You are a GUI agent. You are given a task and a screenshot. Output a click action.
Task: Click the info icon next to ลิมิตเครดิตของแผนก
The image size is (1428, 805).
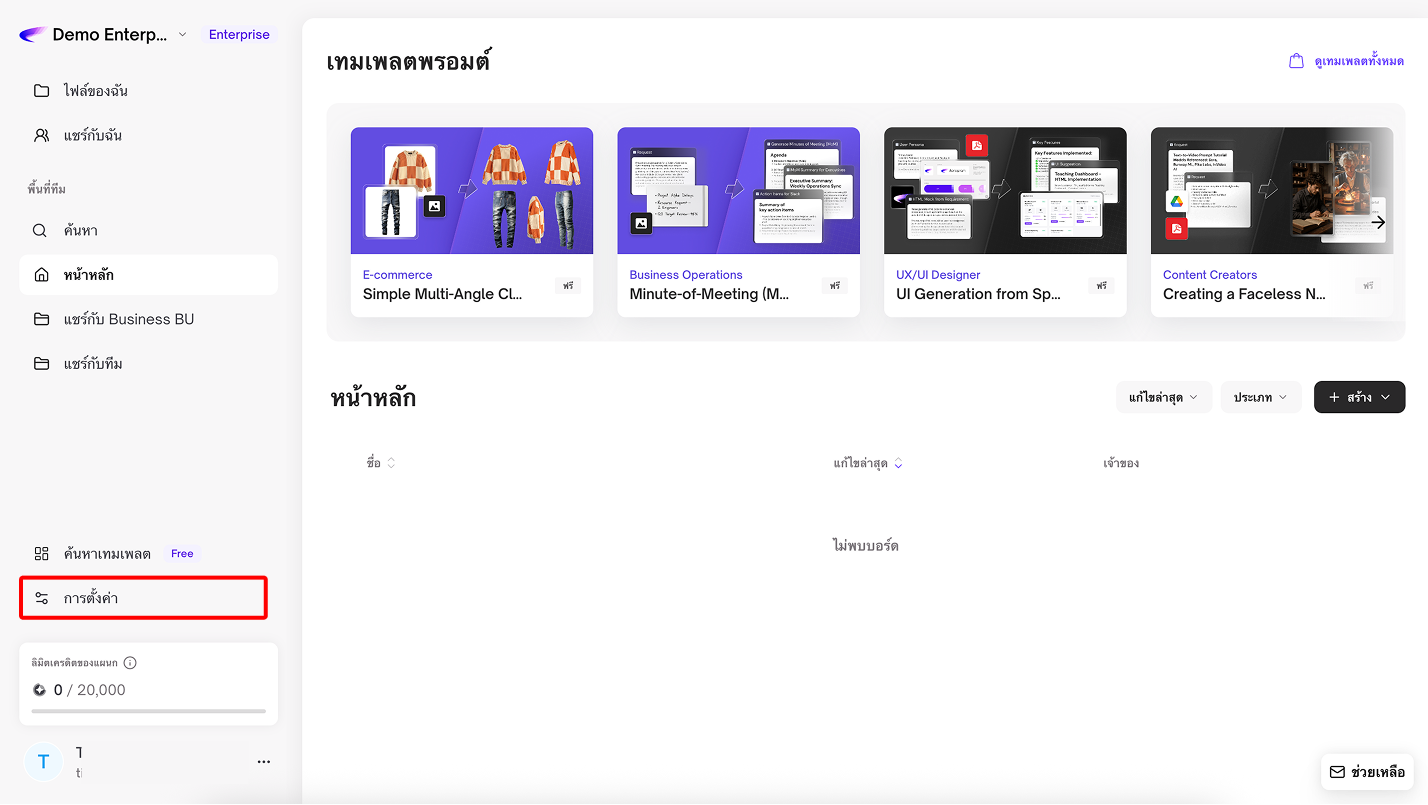pos(130,663)
